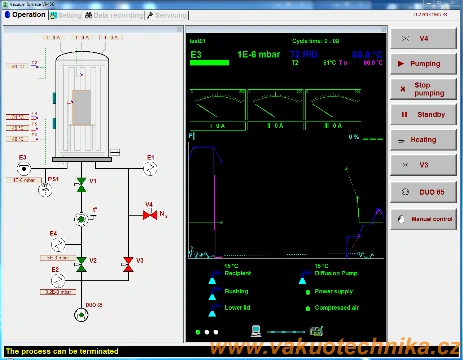This screenshot has width=463, height=360.
Task: Click the V2 valve symbol
Action: (81, 264)
